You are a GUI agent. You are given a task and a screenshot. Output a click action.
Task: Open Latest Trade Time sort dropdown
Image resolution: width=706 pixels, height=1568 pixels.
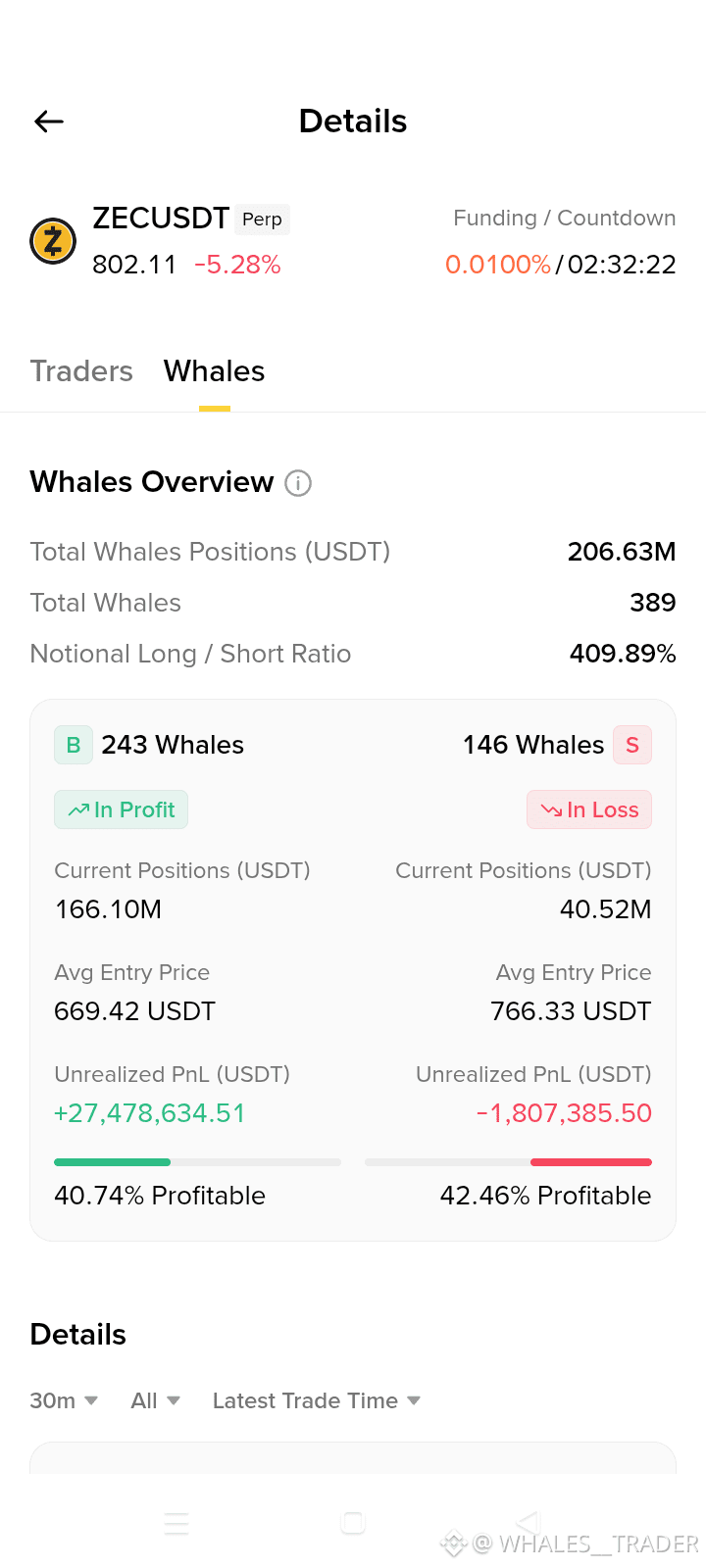[x=317, y=1400]
